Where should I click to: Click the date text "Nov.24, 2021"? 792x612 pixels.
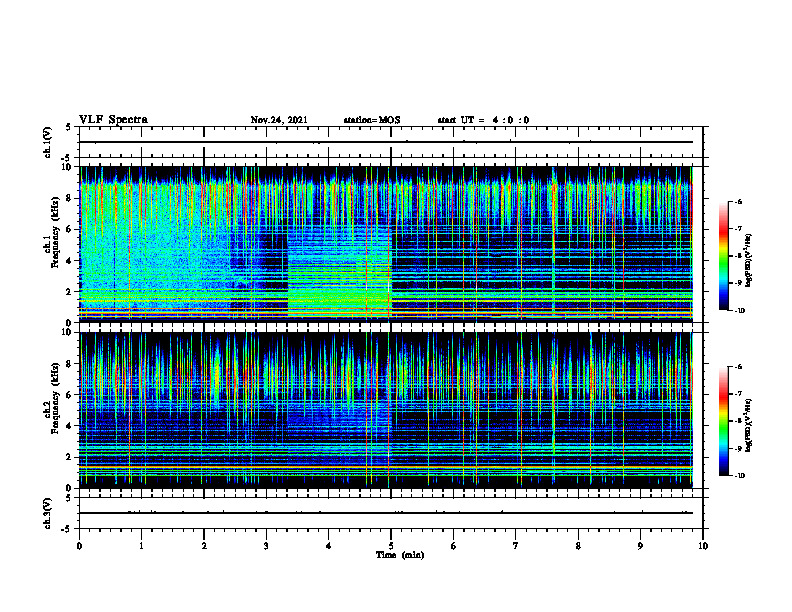[x=279, y=120]
